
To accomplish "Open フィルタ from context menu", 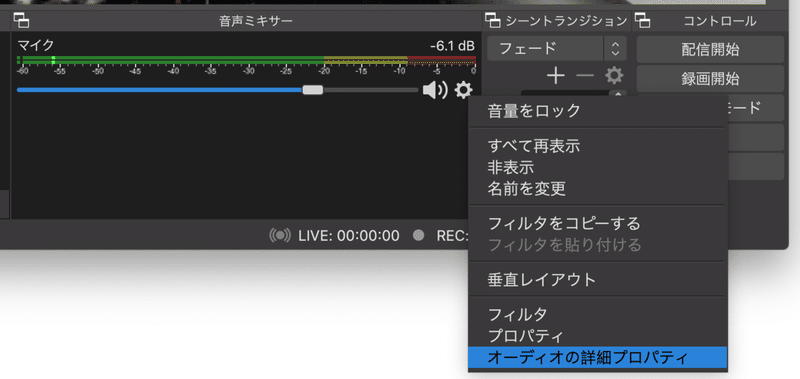I will click(x=597, y=314).
